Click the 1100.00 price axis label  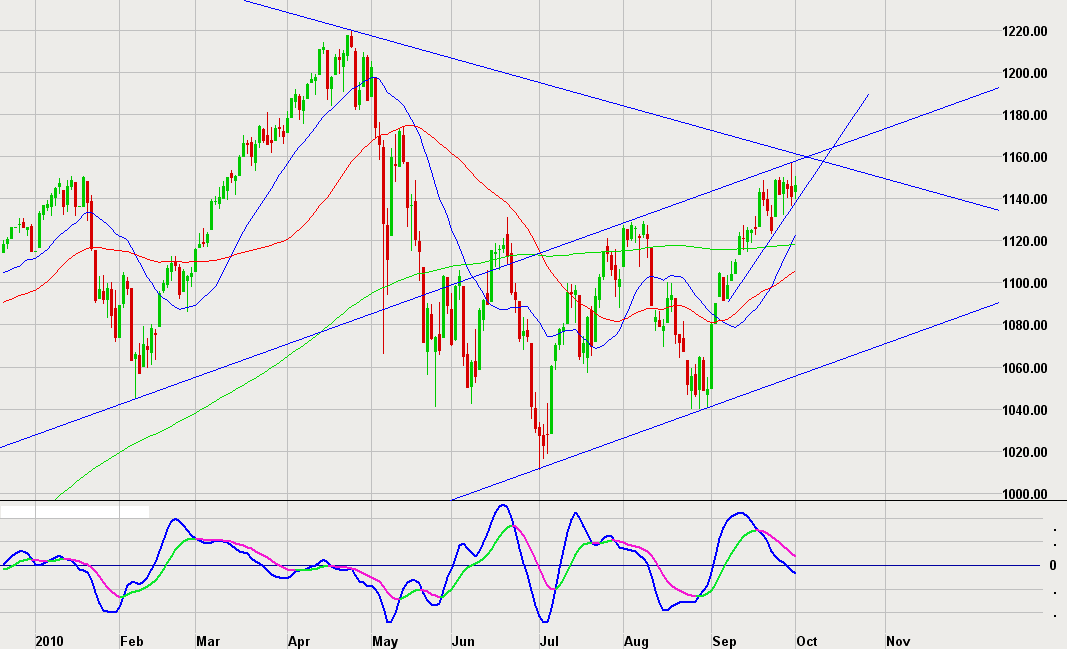coord(1025,284)
